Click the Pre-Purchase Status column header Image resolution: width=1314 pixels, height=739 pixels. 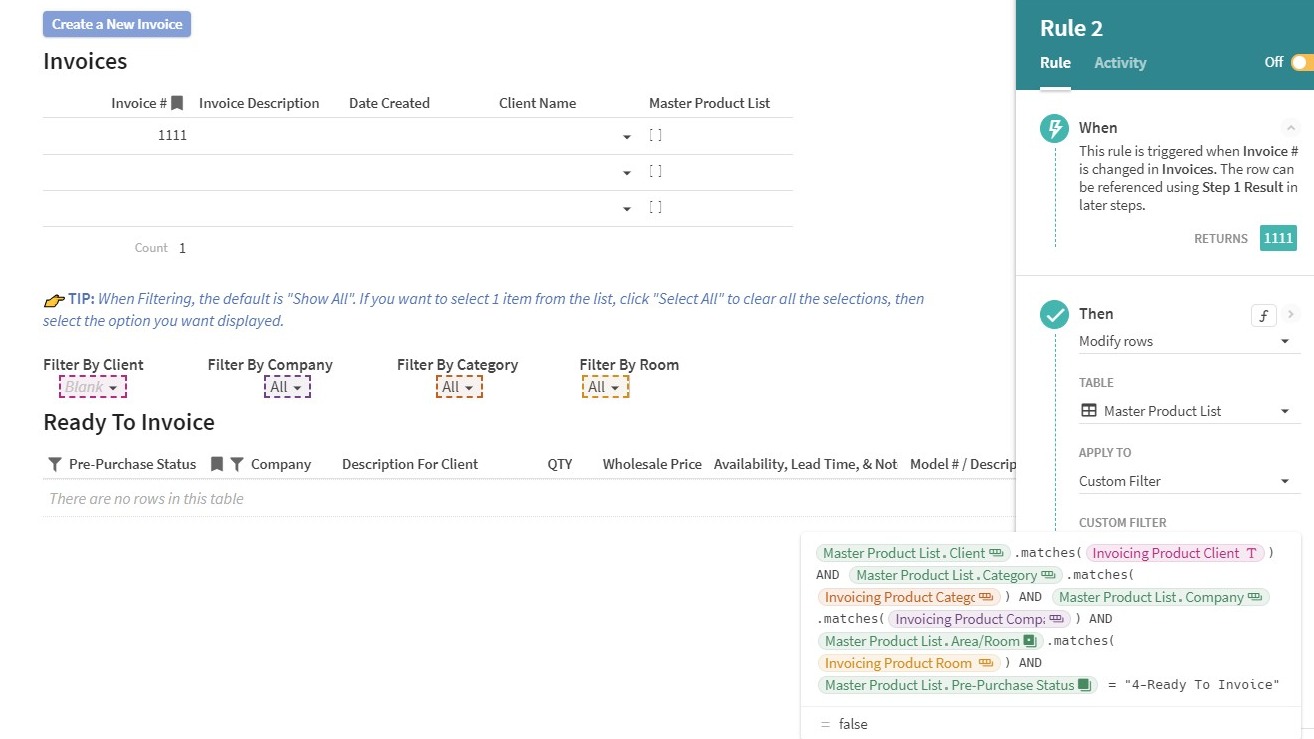132,464
